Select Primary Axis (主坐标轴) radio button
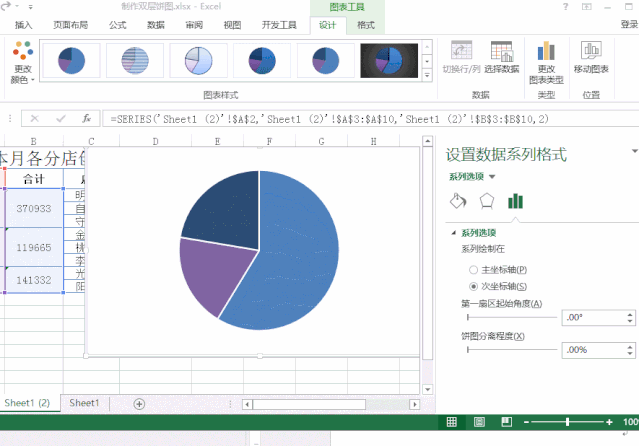Image resolution: width=639 pixels, height=446 pixels. coord(473,270)
